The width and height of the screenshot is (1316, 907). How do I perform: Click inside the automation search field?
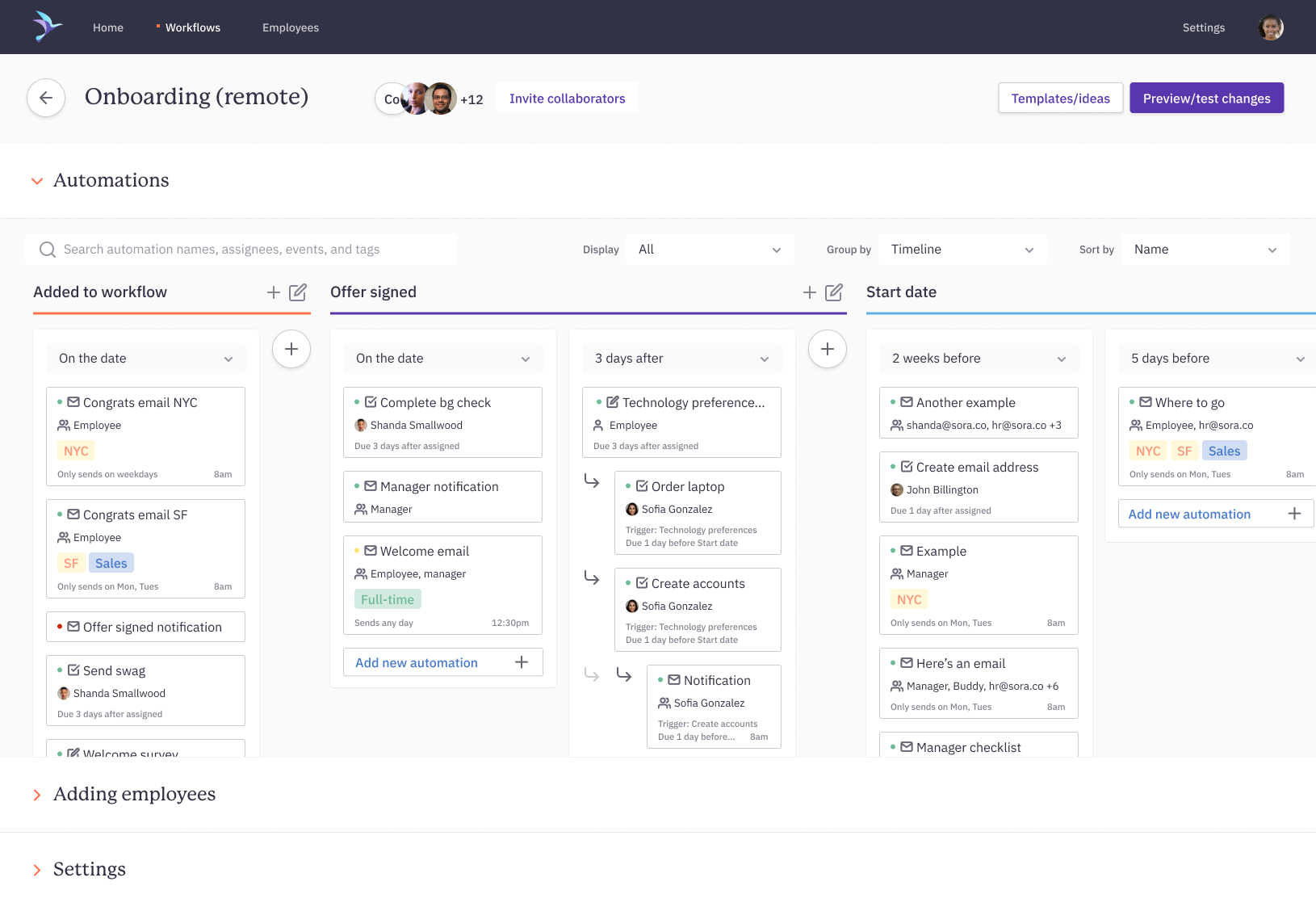(242, 249)
